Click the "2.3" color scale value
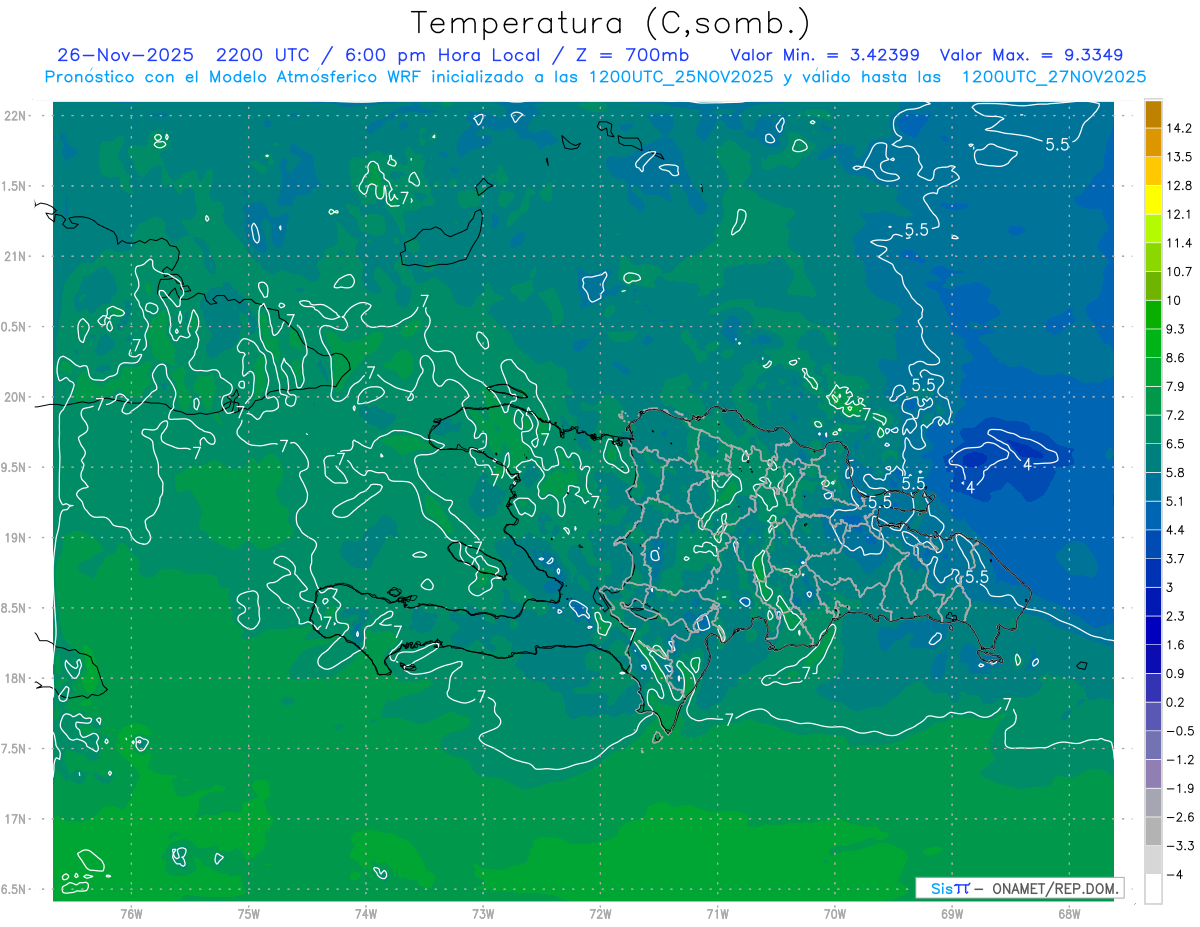 point(1175,616)
